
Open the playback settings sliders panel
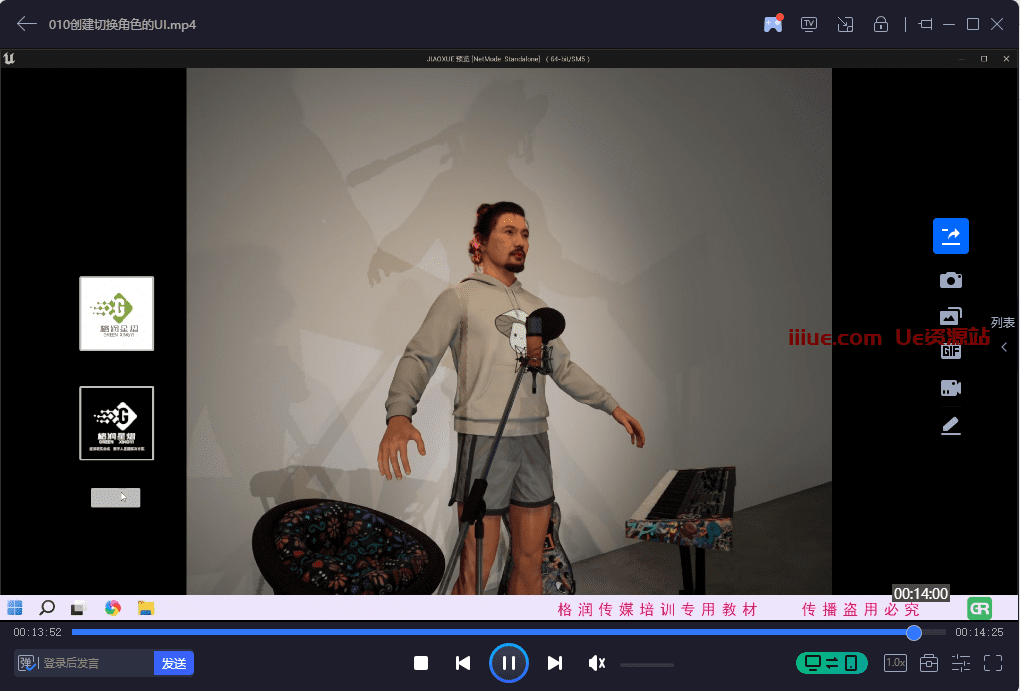(x=961, y=663)
